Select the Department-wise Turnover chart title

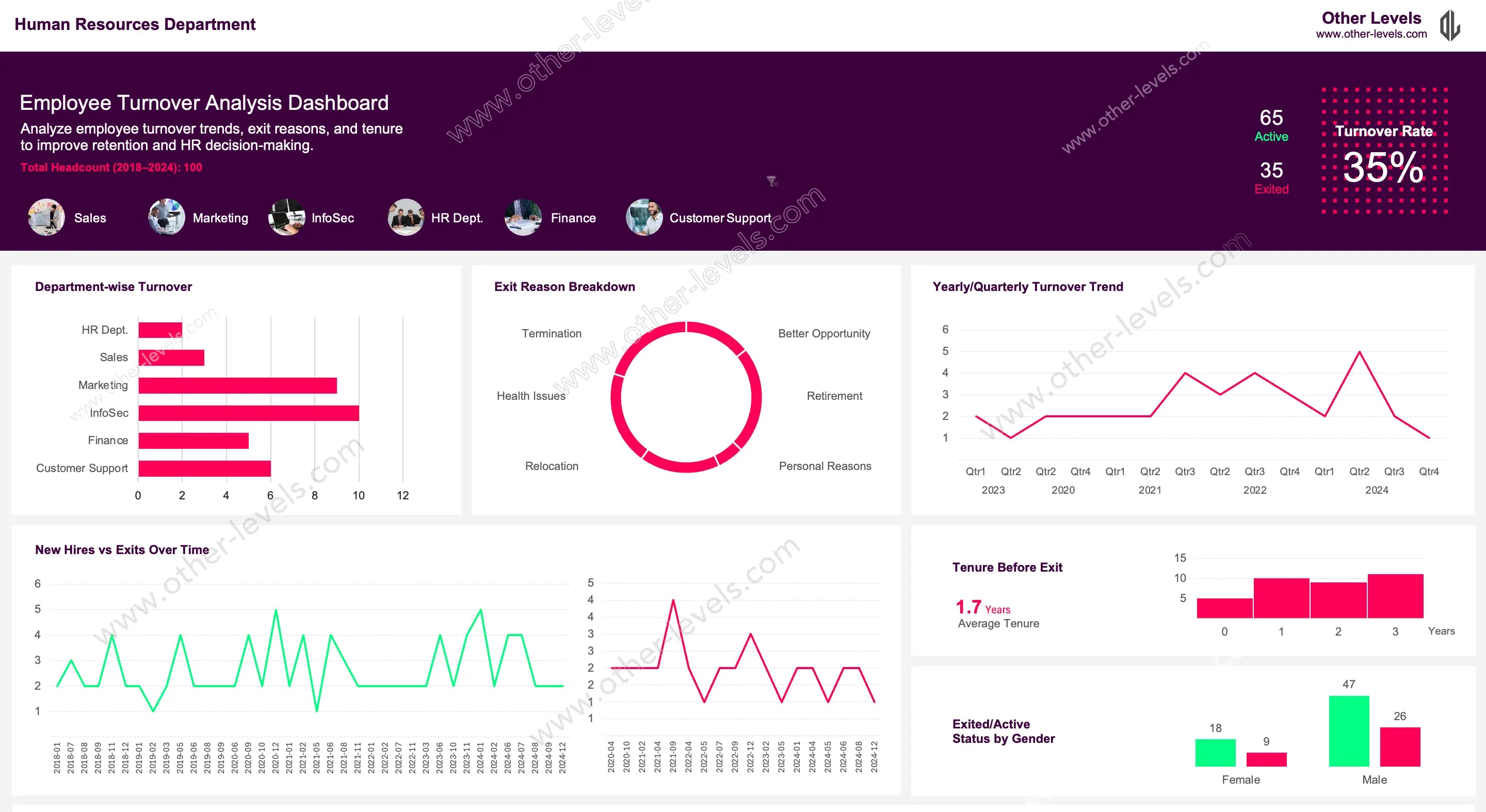click(x=113, y=287)
